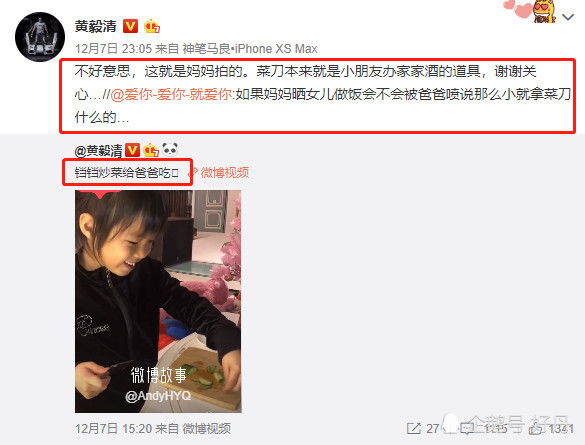This screenshot has width=585, height=445.
Task: Like the post with the thumbs-up icon
Action: coord(536,429)
